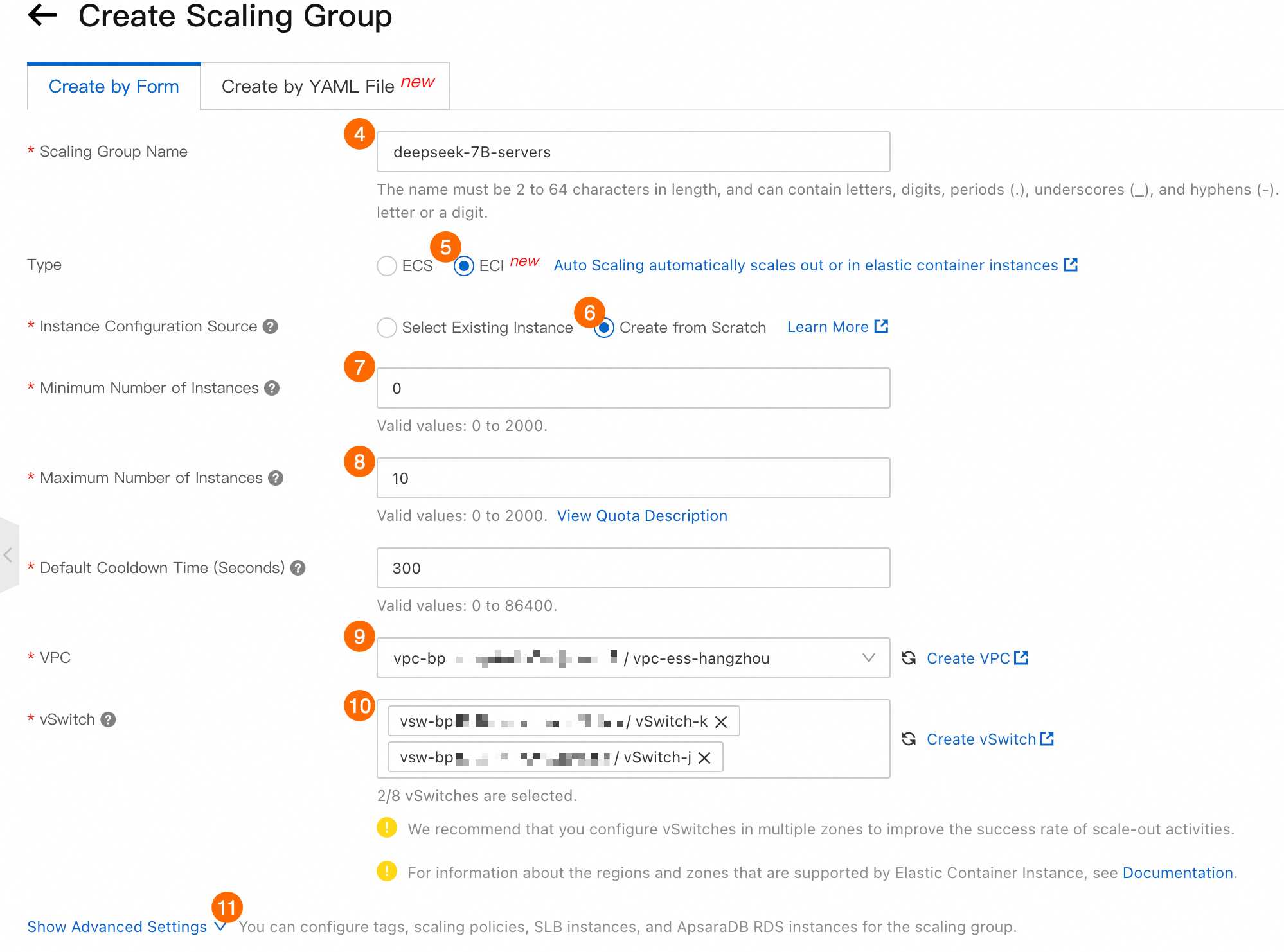The height and width of the screenshot is (952, 1284).
Task: Click help icon beside Minimum Number of Instances
Action: click(272, 388)
